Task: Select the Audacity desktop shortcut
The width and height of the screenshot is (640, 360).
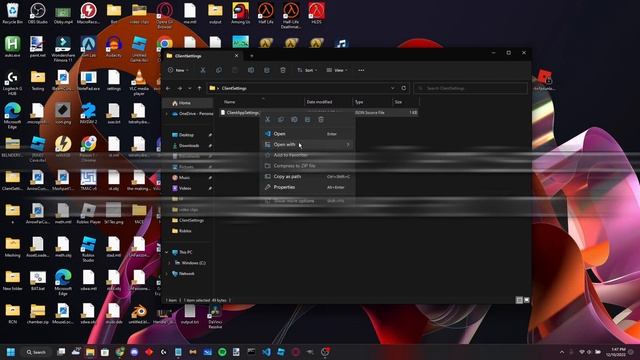Action: click(113, 47)
